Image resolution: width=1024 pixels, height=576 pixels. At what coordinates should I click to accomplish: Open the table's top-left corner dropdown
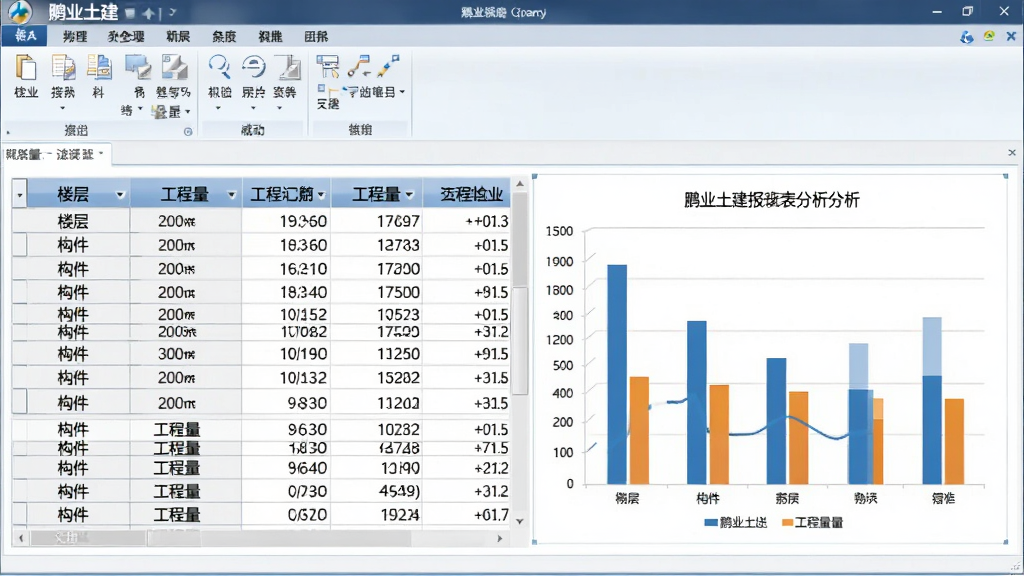tap(20, 194)
